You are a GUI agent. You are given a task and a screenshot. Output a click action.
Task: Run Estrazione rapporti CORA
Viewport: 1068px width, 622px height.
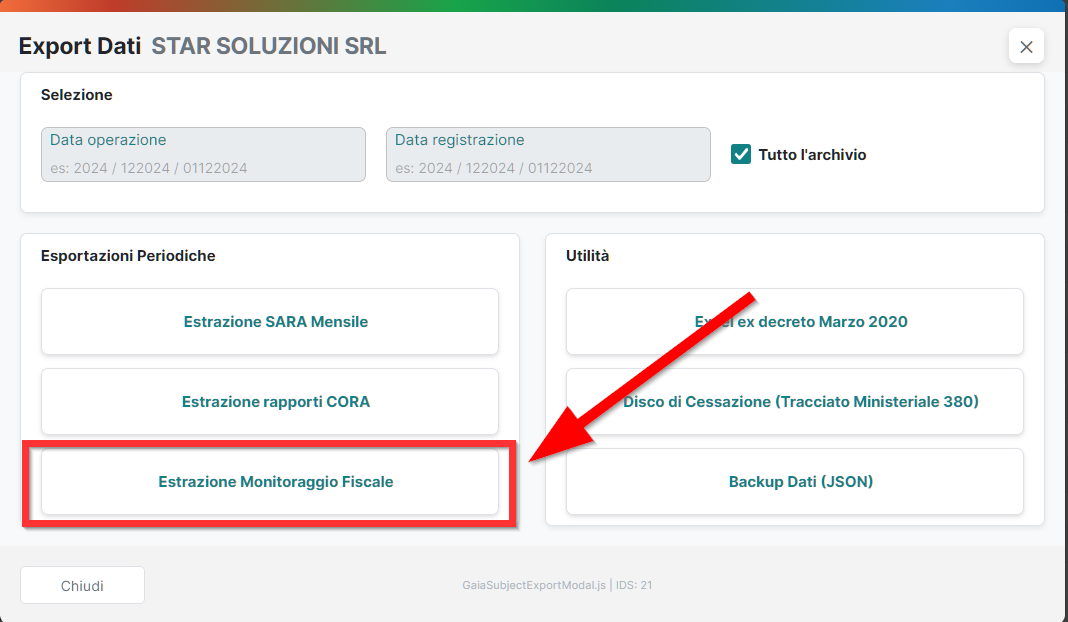pyautogui.click(x=270, y=402)
